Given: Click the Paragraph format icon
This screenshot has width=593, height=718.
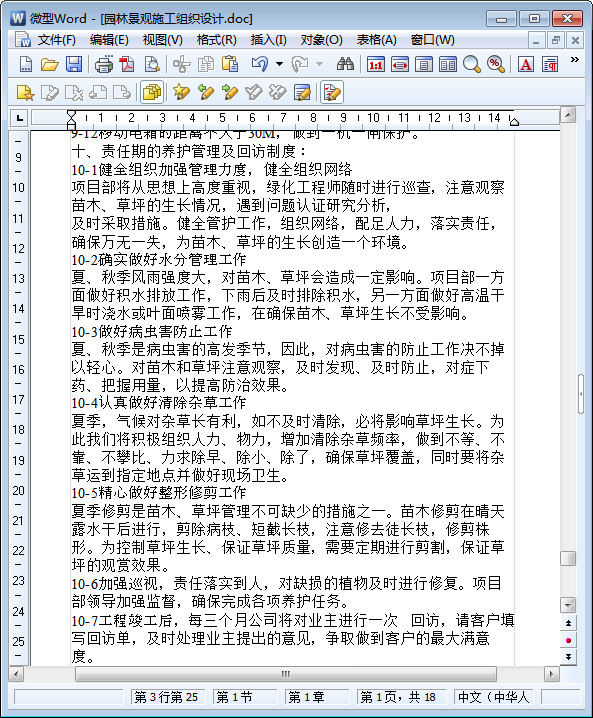Looking at the screenshot, I should pos(550,65).
